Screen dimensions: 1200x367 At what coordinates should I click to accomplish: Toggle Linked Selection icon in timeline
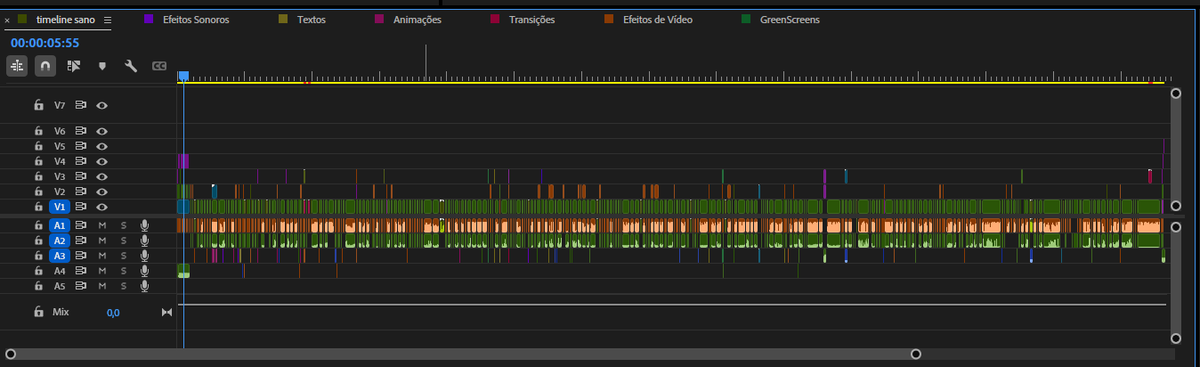point(73,66)
